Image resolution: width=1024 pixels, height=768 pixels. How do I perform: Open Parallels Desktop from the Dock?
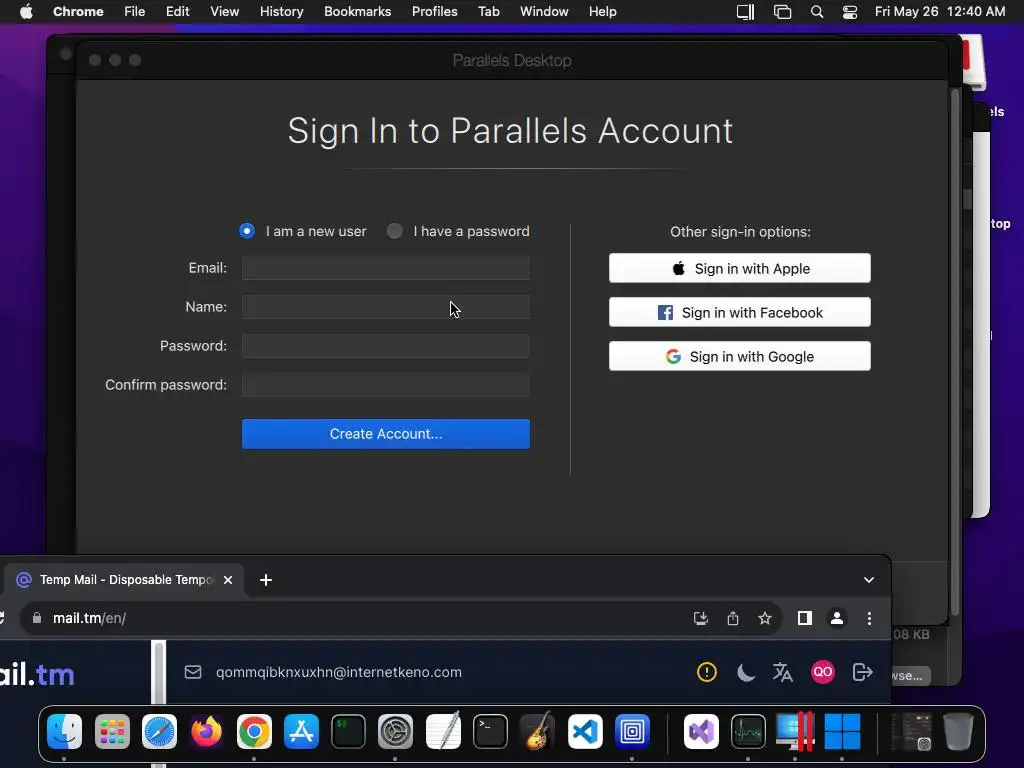(795, 731)
